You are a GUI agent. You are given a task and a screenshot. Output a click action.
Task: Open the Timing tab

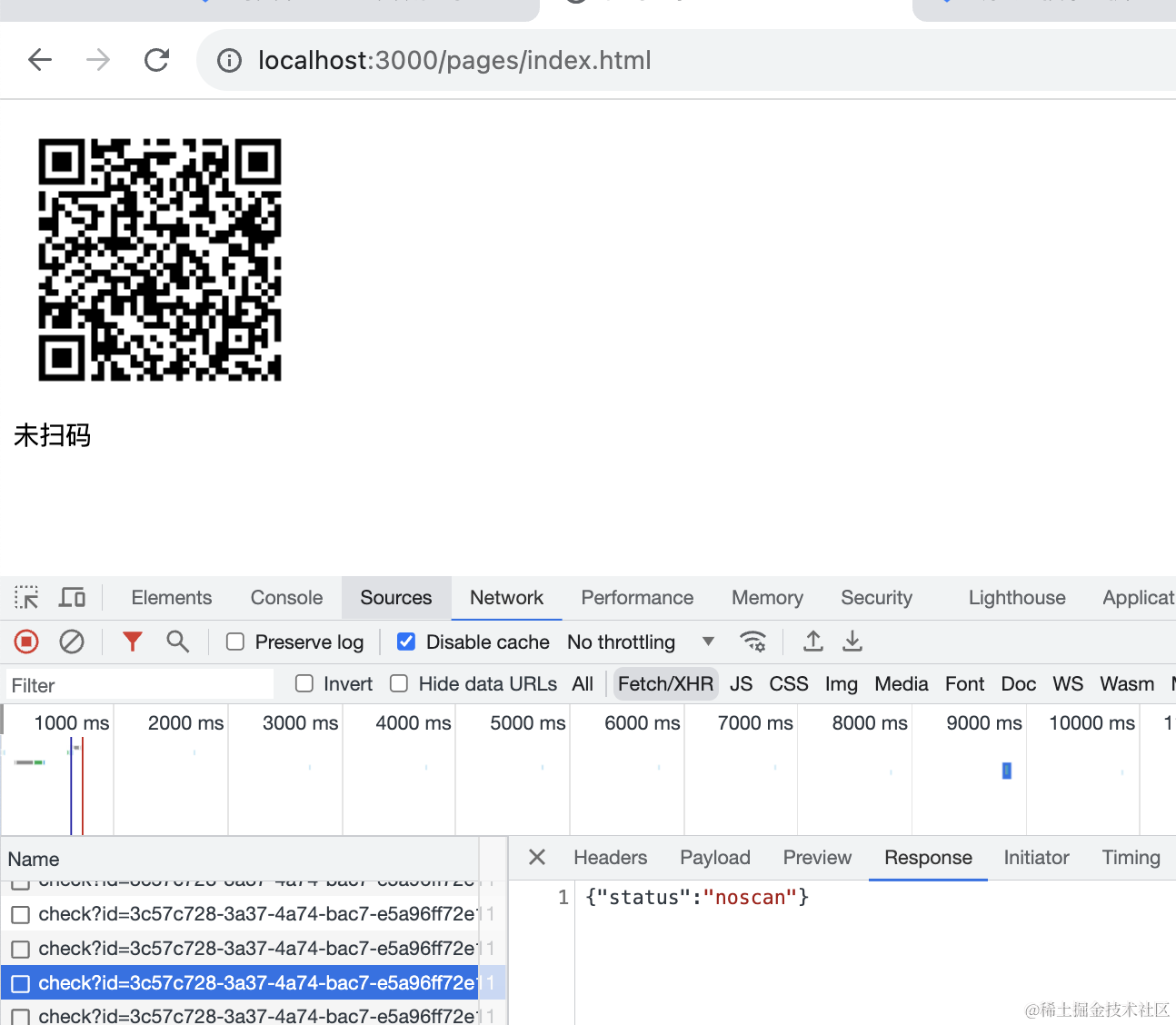1131,858
